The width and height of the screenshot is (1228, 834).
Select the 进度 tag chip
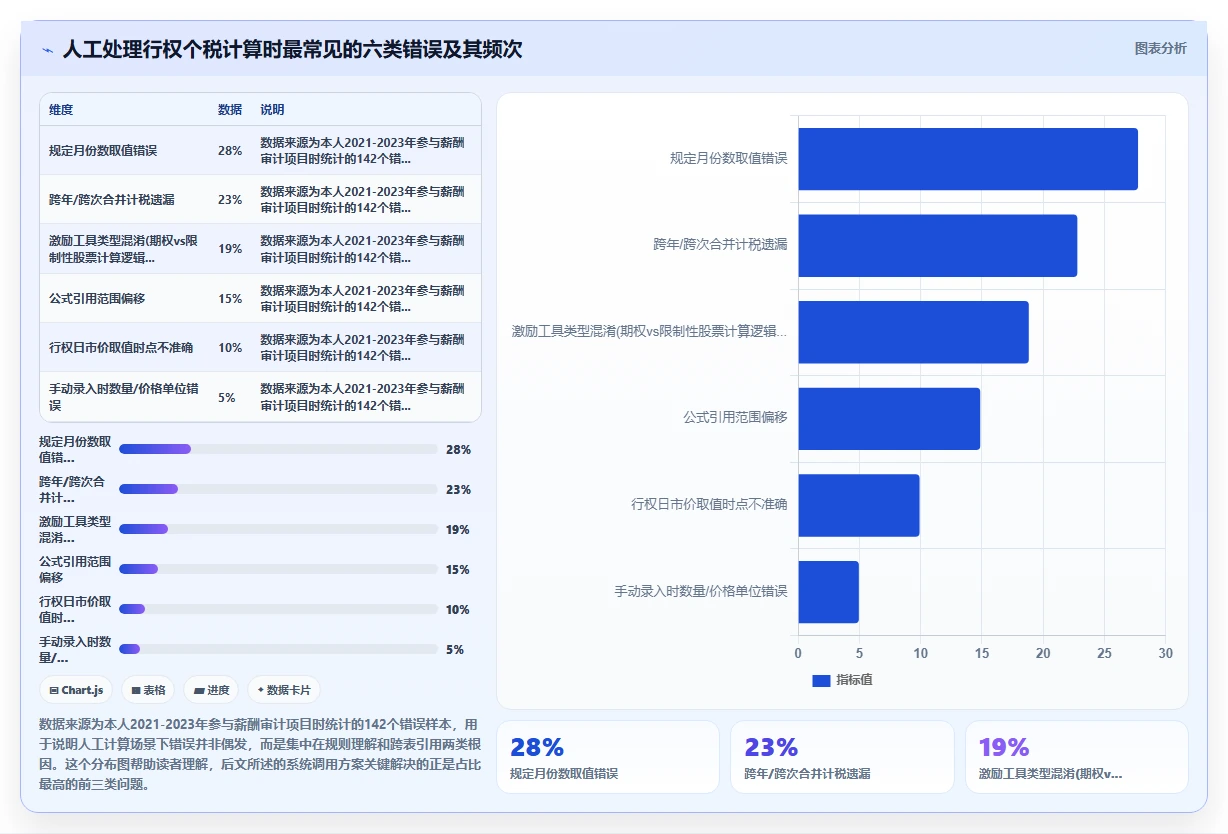pyautogui.click(x=211, y=690)
